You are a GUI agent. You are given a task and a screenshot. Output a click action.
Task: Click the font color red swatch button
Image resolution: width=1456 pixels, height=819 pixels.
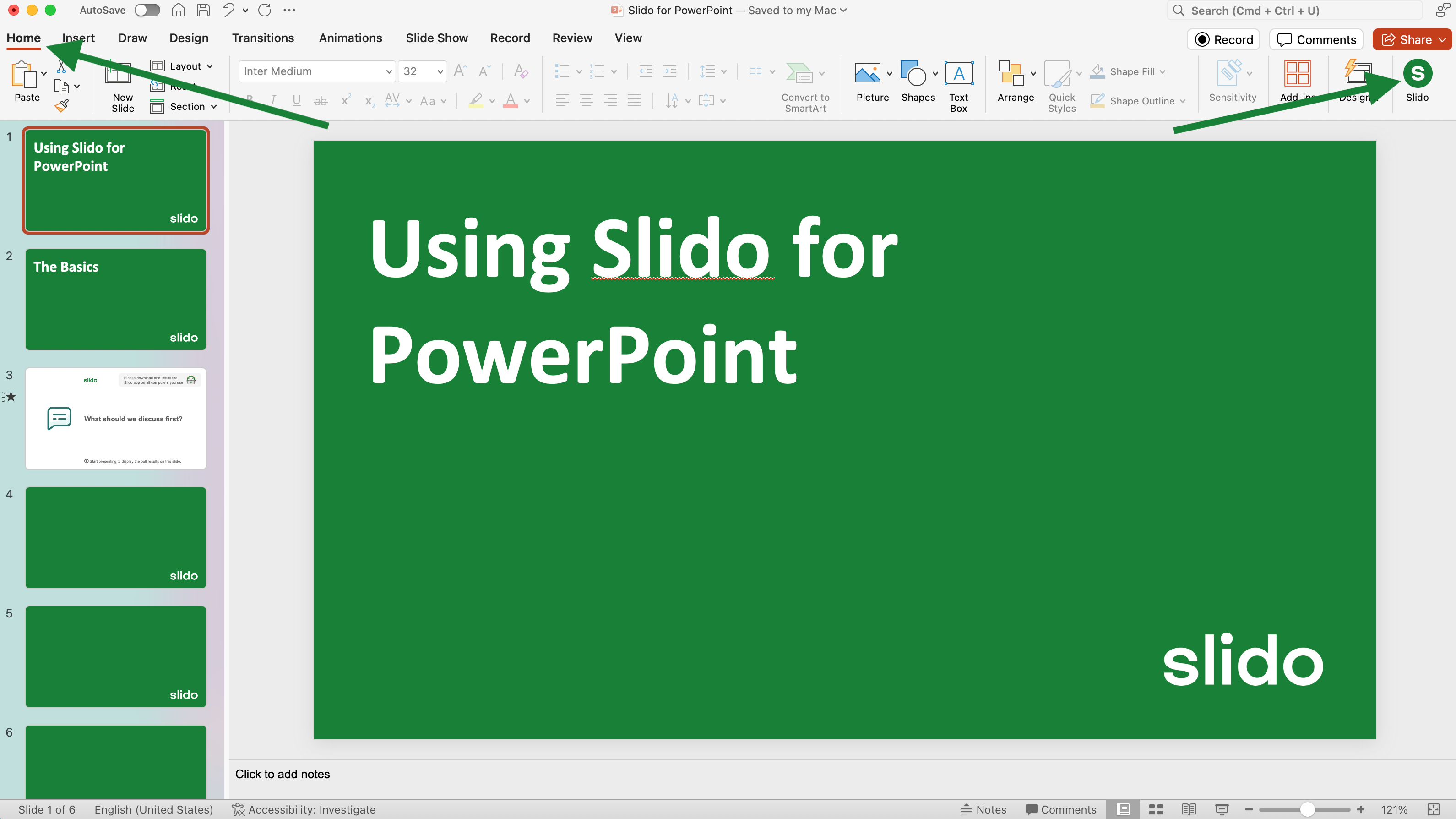(x=511, y=101)
